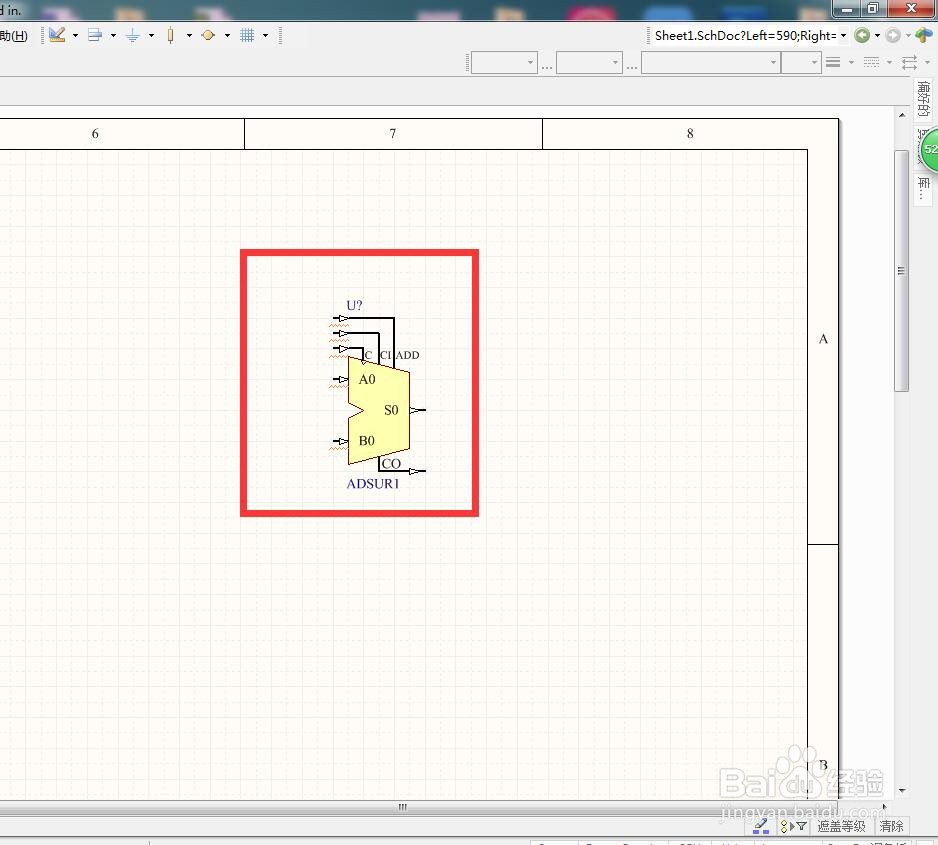Open the first empty formatting combo box
938x845 pixels.
point(504,62)
